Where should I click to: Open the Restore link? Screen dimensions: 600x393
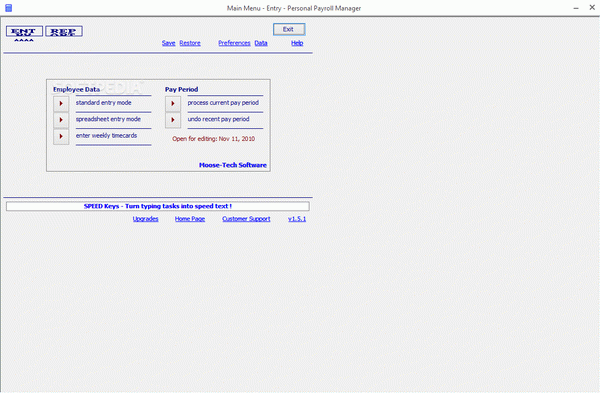point(190,43)
